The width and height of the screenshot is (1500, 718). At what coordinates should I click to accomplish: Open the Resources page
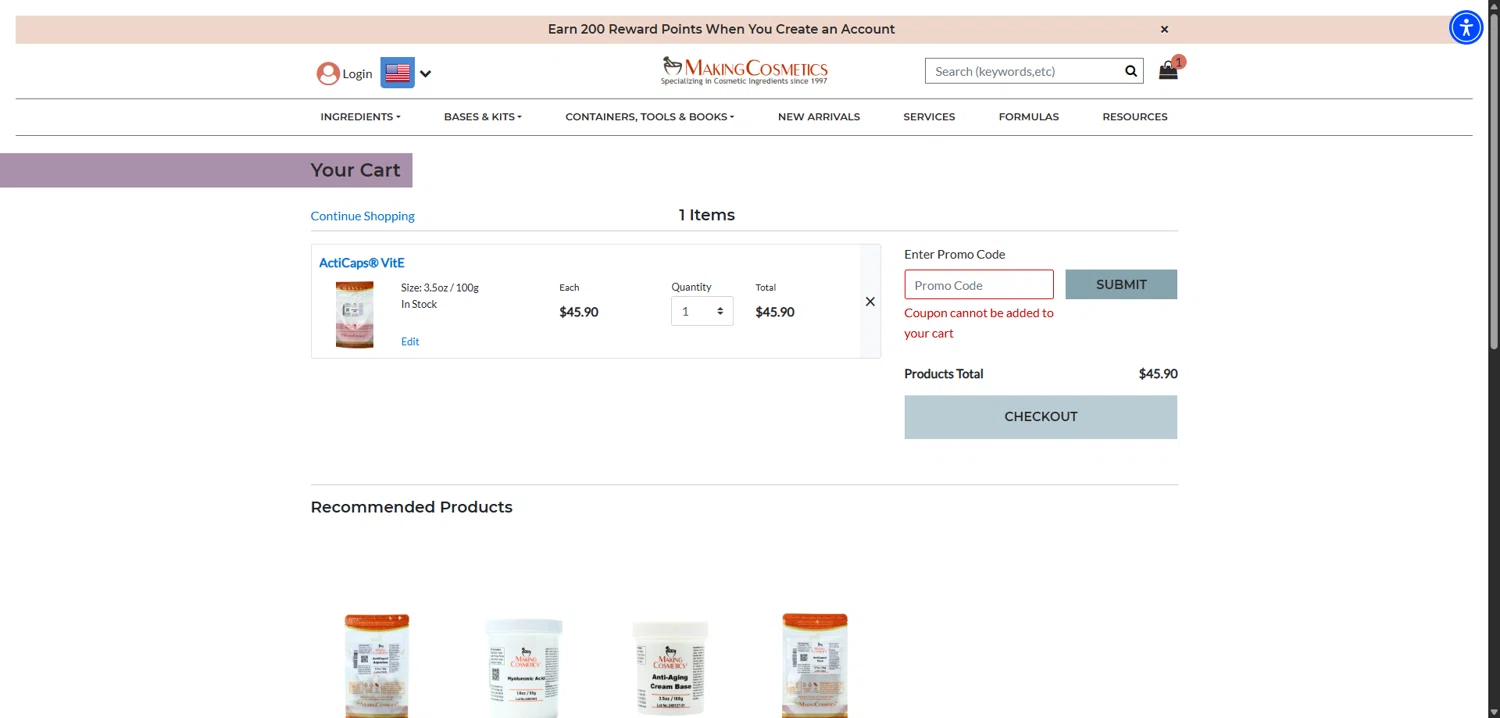[x=1135, y=117]
